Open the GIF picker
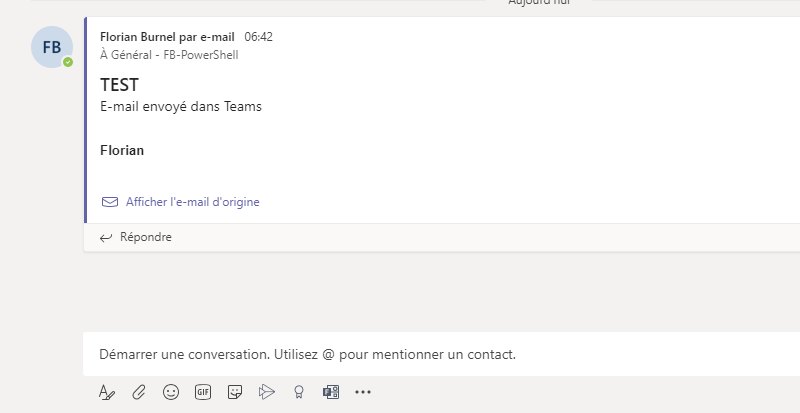This screenshot has height=413, width=800. click(x=203, y=393)
